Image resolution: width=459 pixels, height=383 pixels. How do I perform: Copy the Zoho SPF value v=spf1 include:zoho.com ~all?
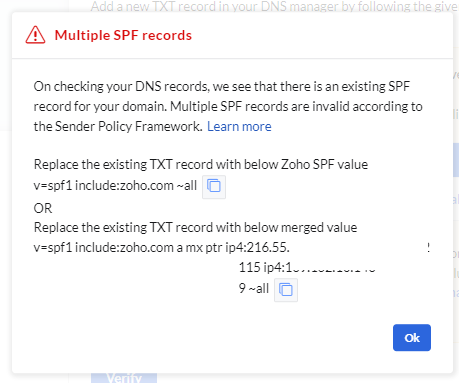pyautogui.click(x=214, y=186)
